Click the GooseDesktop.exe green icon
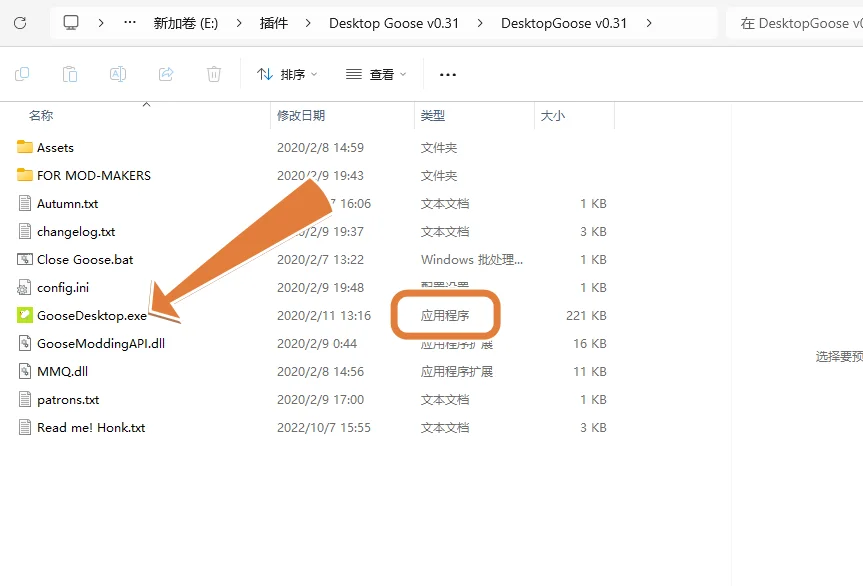Viewport: 863px width, 586px height. coord(25,315)
